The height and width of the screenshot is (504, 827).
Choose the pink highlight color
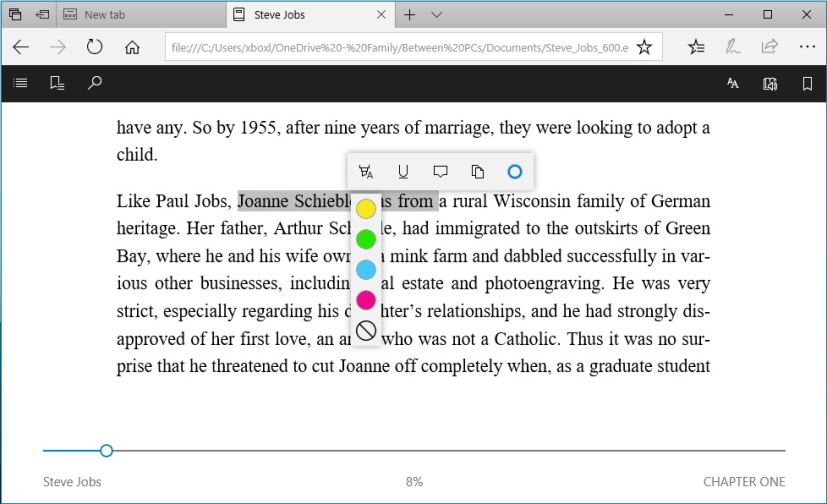[x=366, y=301]
